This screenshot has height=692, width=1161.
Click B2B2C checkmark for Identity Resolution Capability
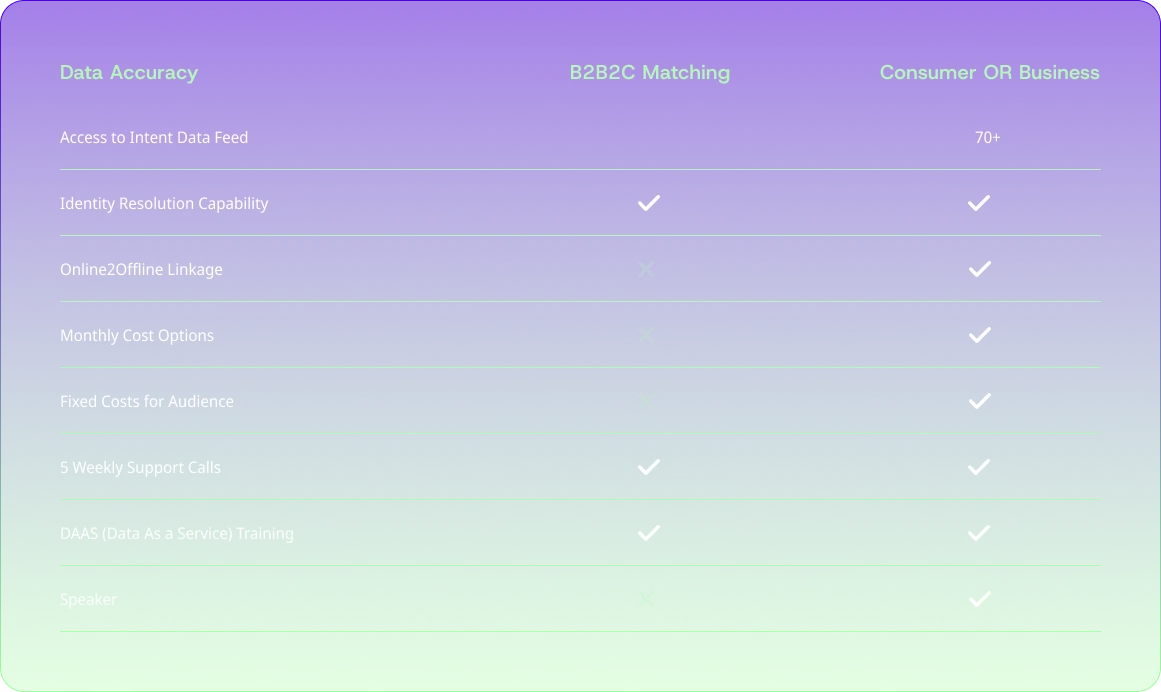(x=649, y=203)
